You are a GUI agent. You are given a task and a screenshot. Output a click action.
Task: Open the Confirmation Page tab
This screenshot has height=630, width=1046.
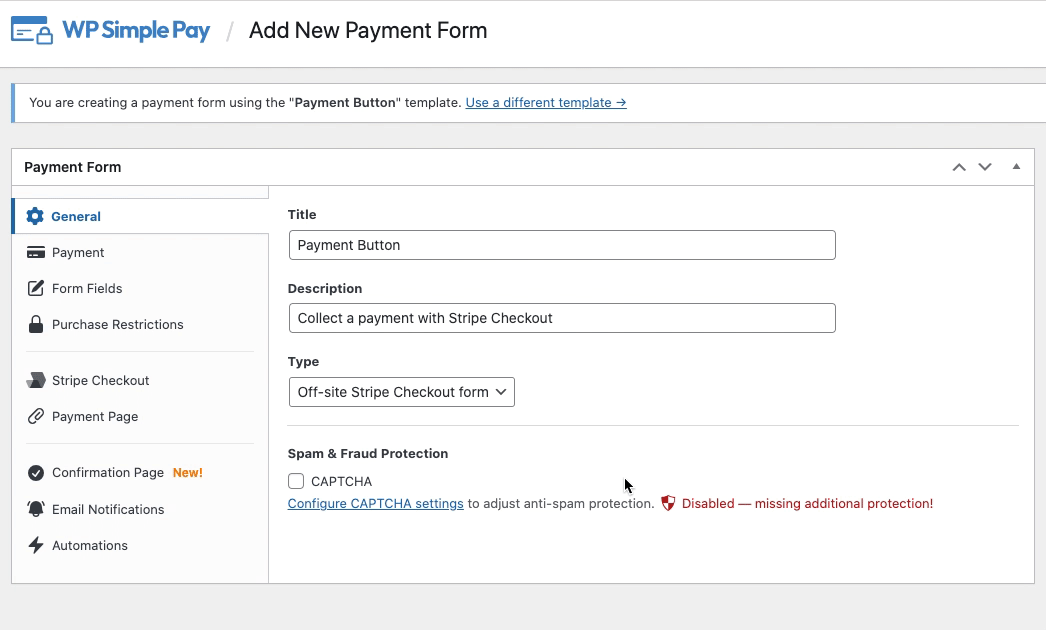[108, 473]
